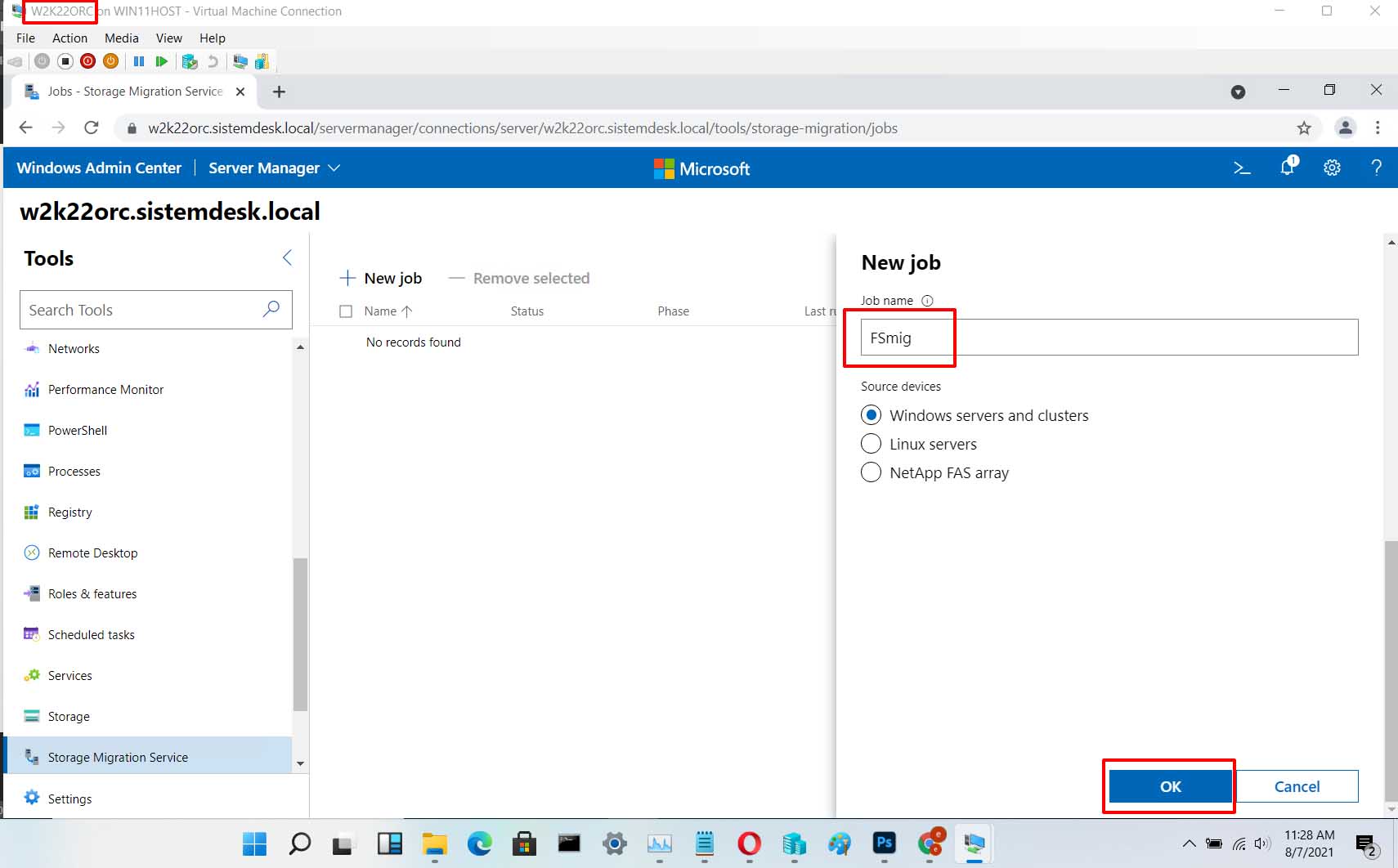Open taskbar Search icon
Image resolution: width=1398 pixels, height=868 pixels.
pos(300,843)
